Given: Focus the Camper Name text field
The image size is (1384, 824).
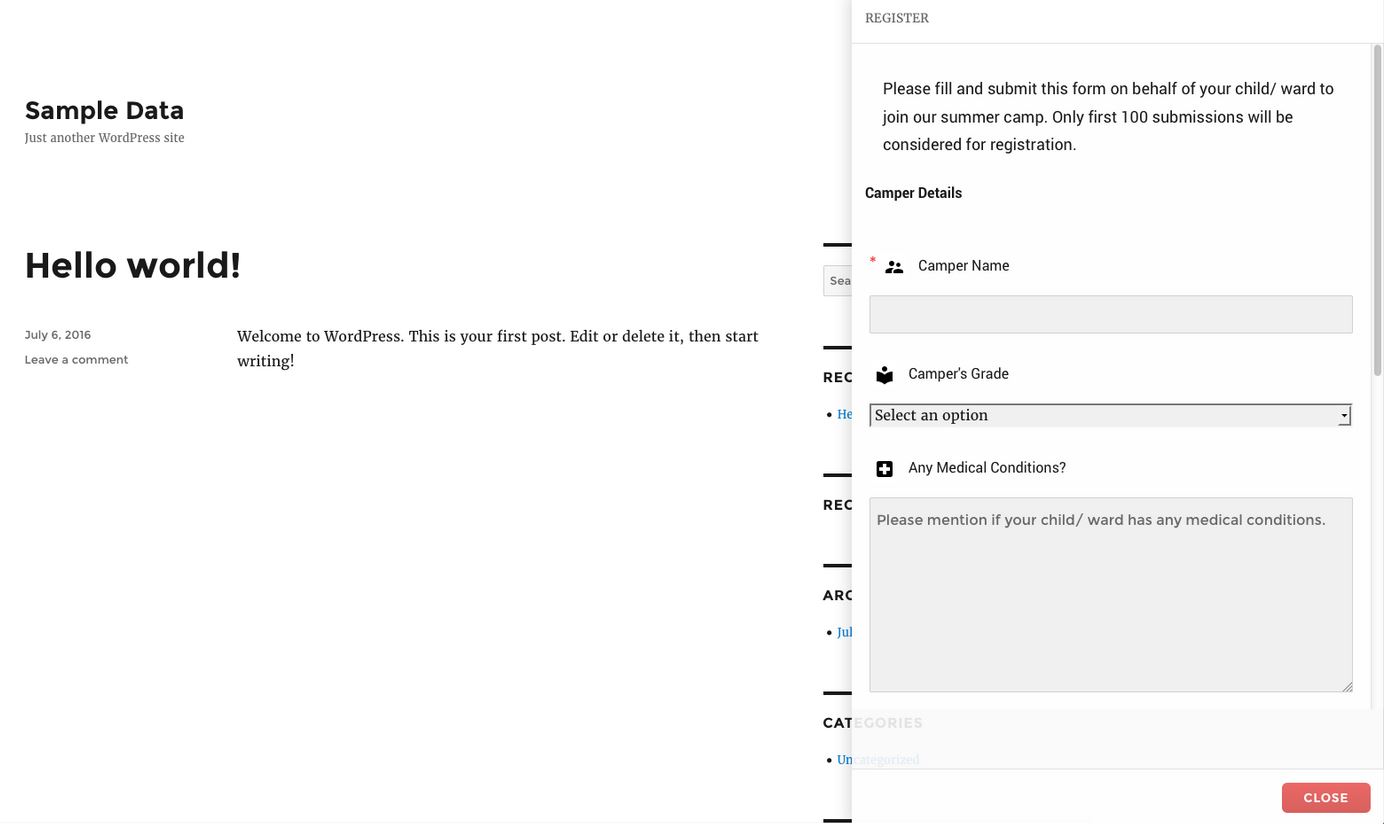Looking at the screenshot, I should pyautogui.click(x=1110, y=314).
